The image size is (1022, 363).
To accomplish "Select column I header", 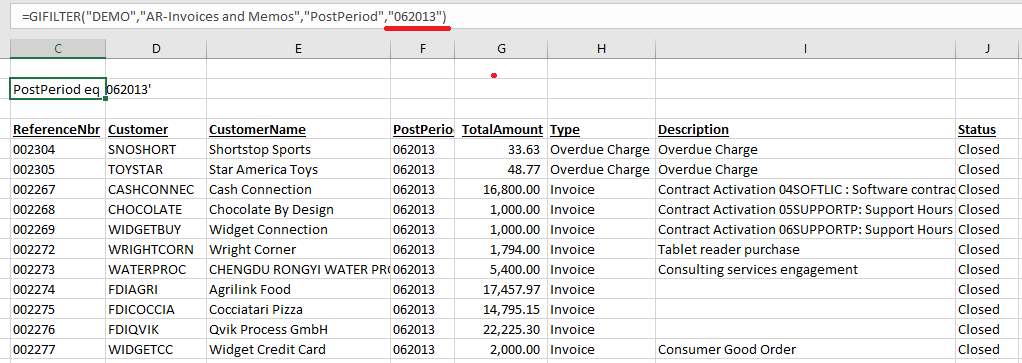I will tap(805, 48).
